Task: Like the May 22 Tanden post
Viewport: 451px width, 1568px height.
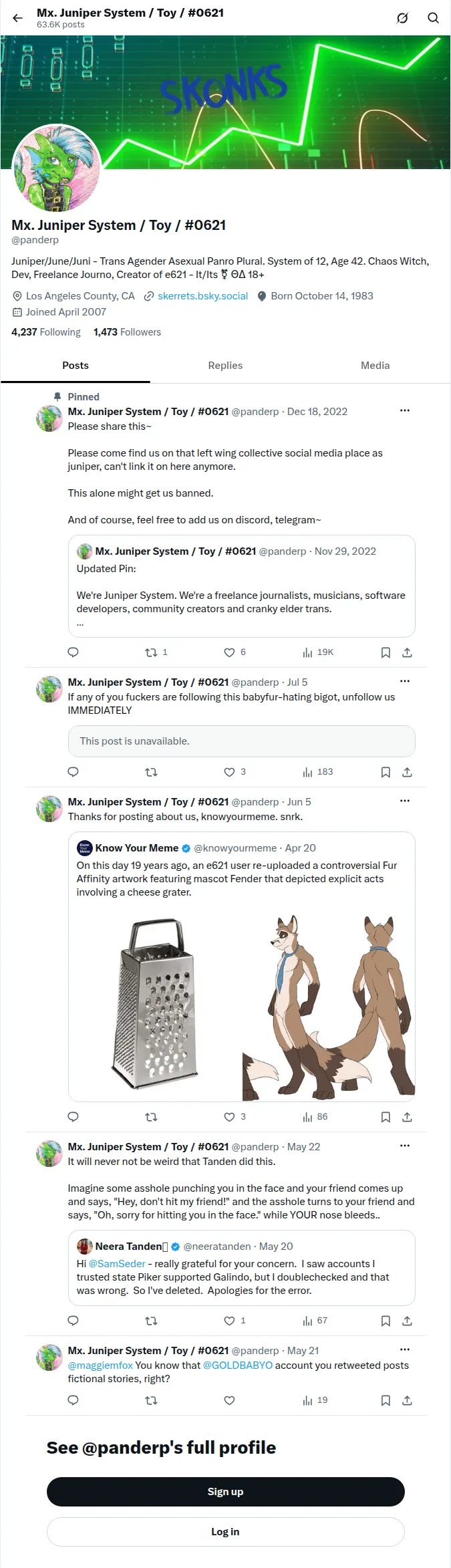Action: tap(235, 1321)
